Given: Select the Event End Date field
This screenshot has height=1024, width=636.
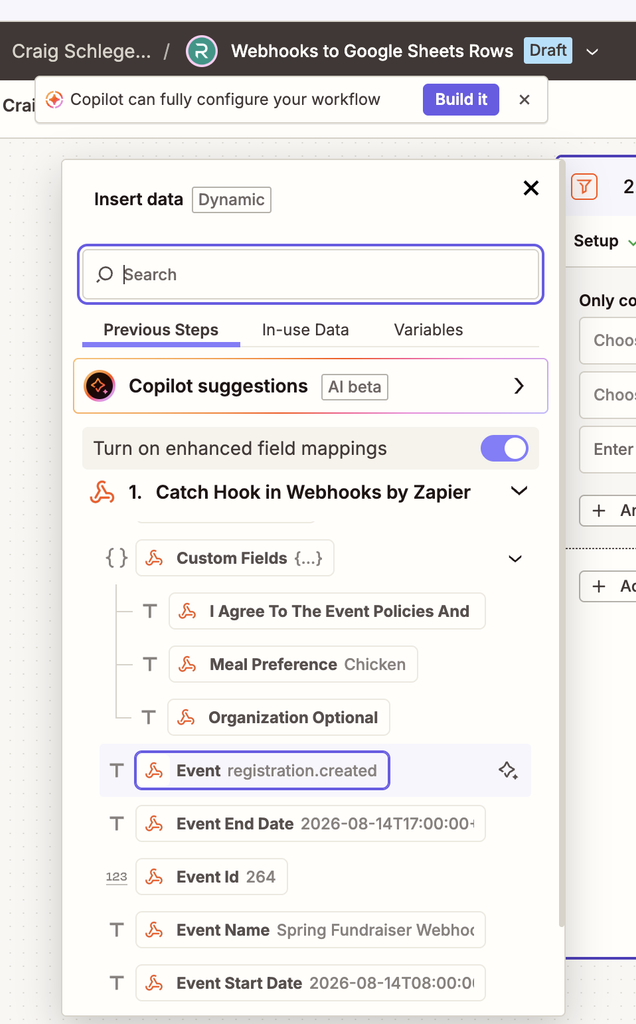Looking at the screenshot, I should pos(311,824).
